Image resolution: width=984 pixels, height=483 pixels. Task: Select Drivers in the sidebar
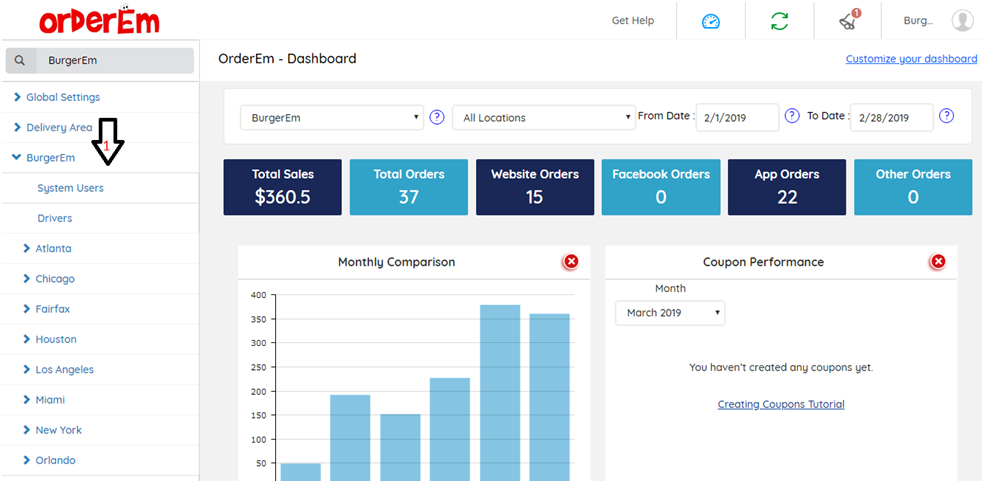[54, 218]
